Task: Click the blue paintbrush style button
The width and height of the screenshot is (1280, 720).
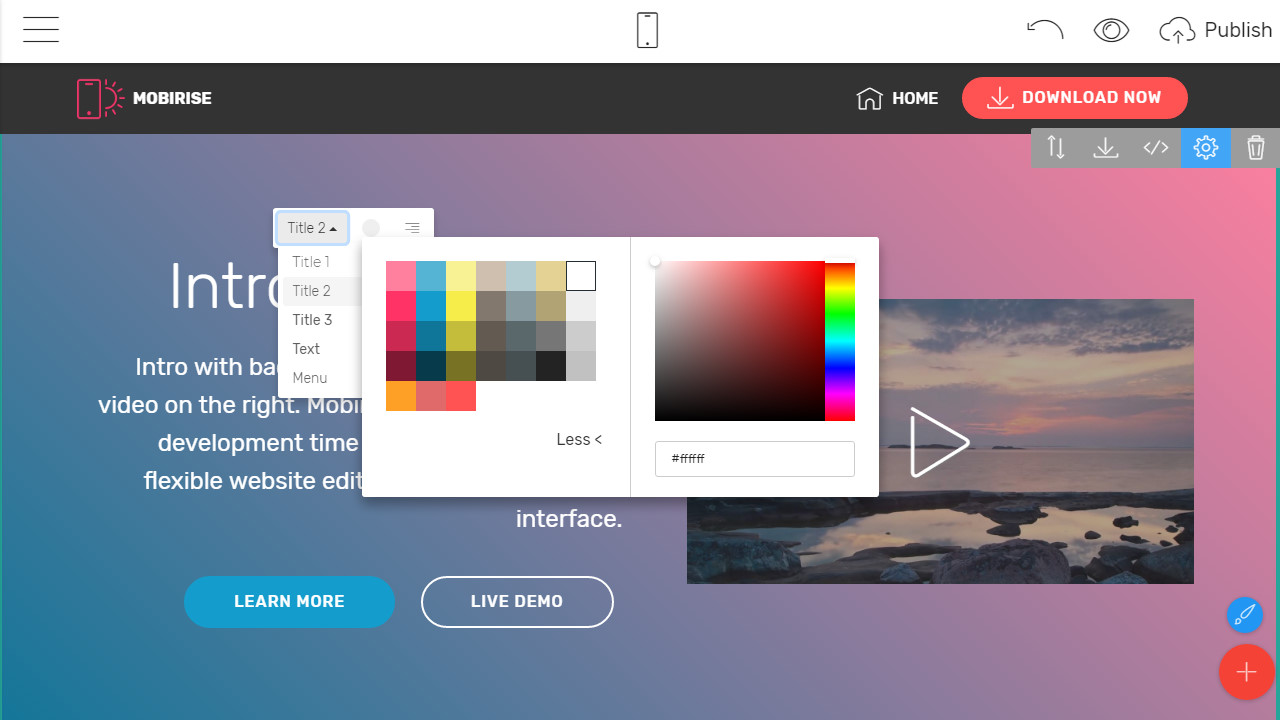Action: (1244, 614)
